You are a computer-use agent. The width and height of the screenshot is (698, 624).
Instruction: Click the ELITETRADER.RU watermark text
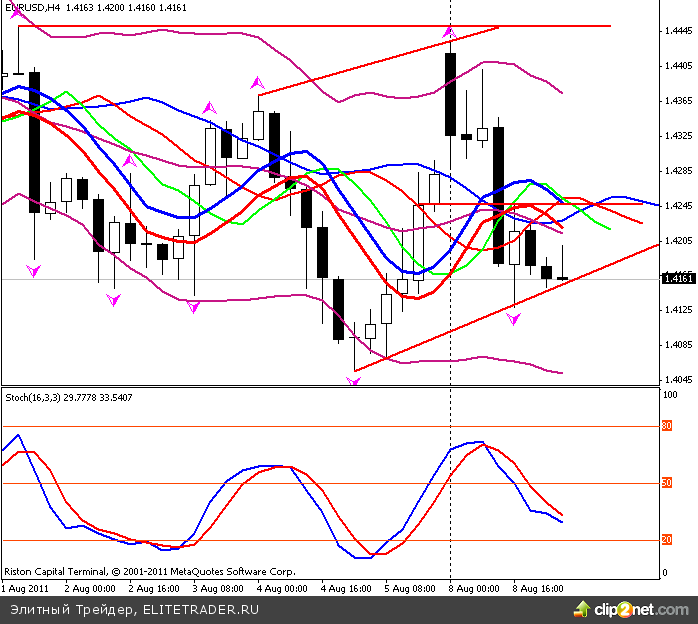pyautogui.click(x=201, y=608)
